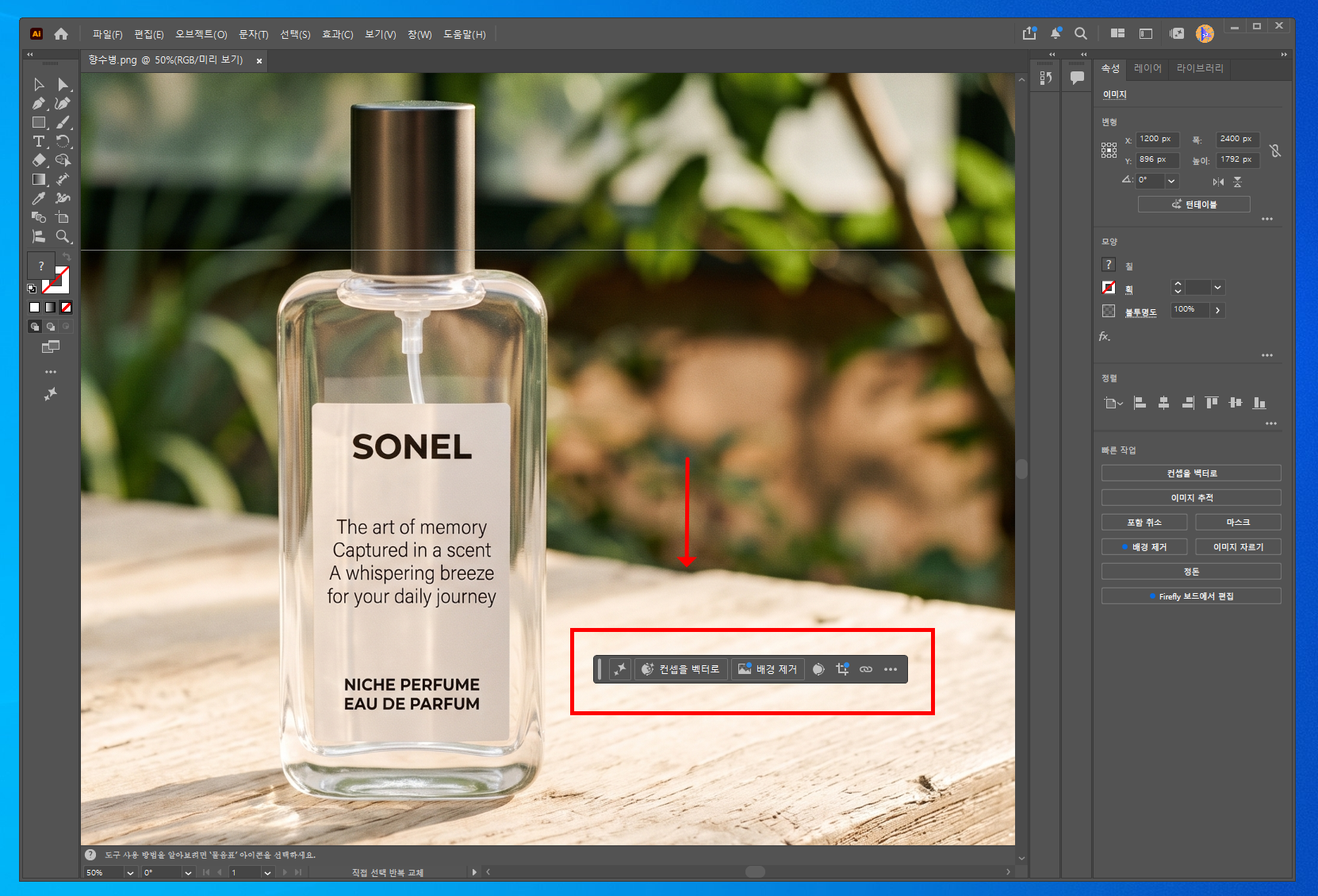Click the Paintbrush tool
The image size is (1318, 896).
click(63, 123)
